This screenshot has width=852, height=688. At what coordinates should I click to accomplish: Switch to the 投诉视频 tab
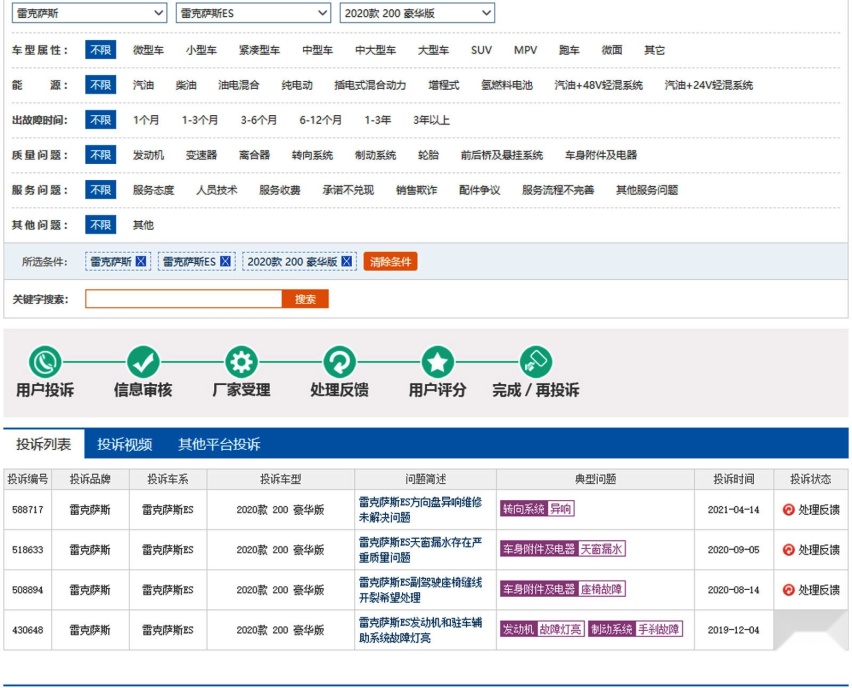(x=124, y=444)
